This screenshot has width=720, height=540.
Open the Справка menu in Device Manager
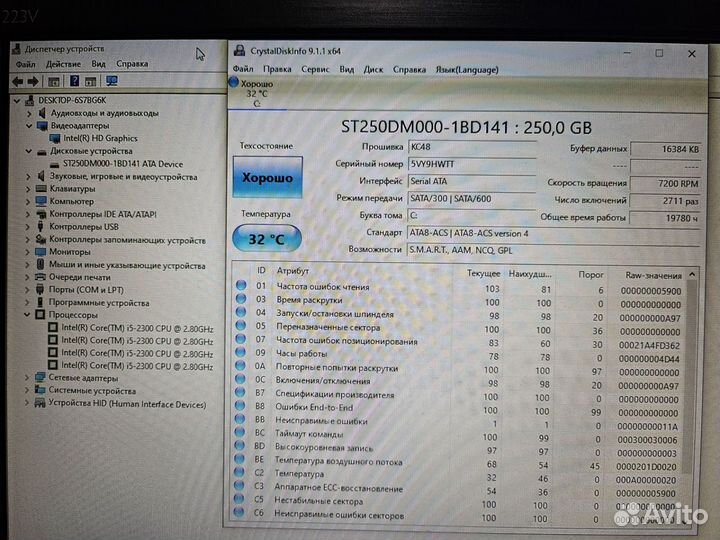132,63
